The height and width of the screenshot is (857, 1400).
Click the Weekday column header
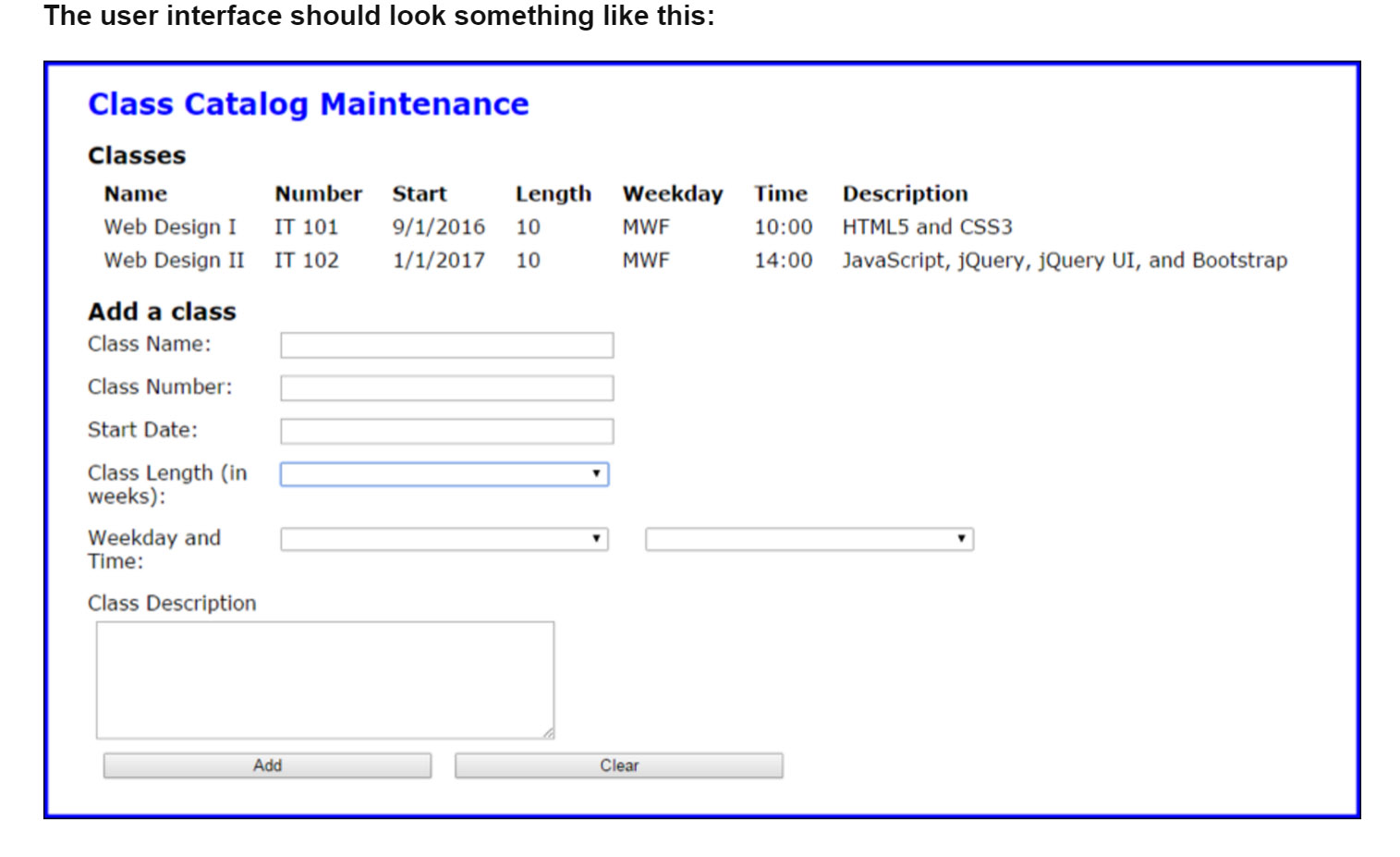(672, 194)
